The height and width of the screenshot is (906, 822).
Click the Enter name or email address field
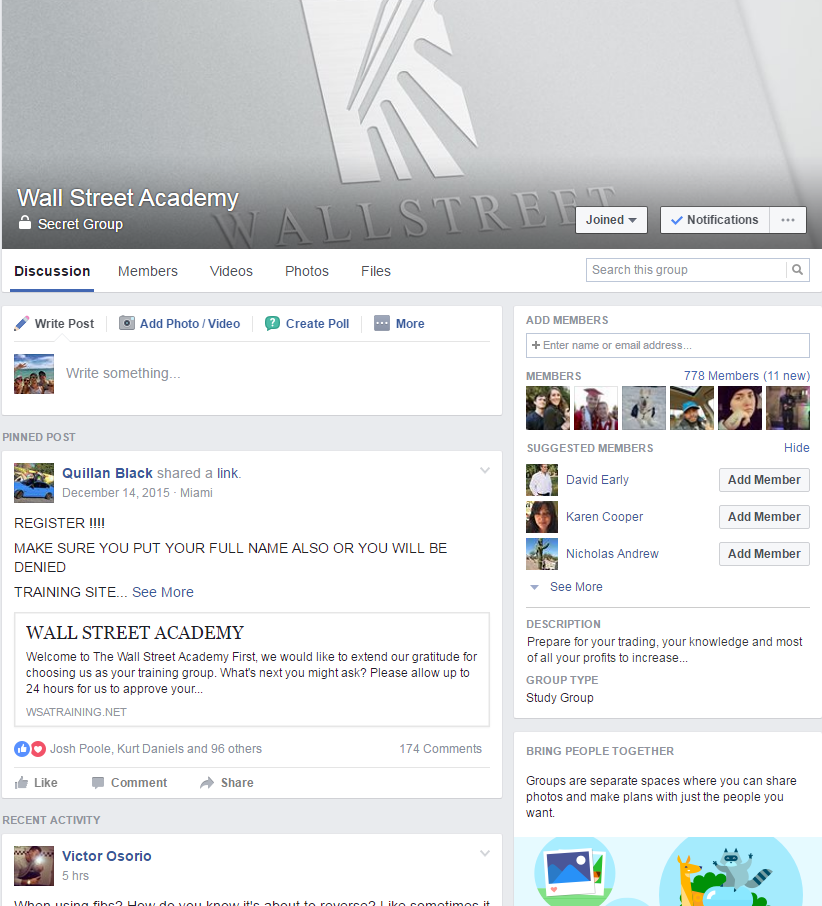click(x=667, y=345)
